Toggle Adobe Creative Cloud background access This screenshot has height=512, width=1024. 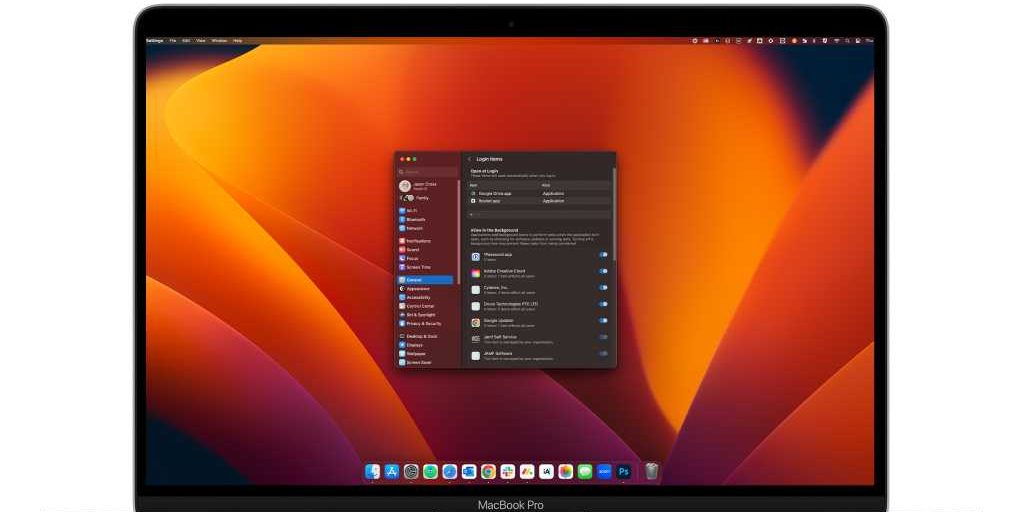tap(603, 272)
